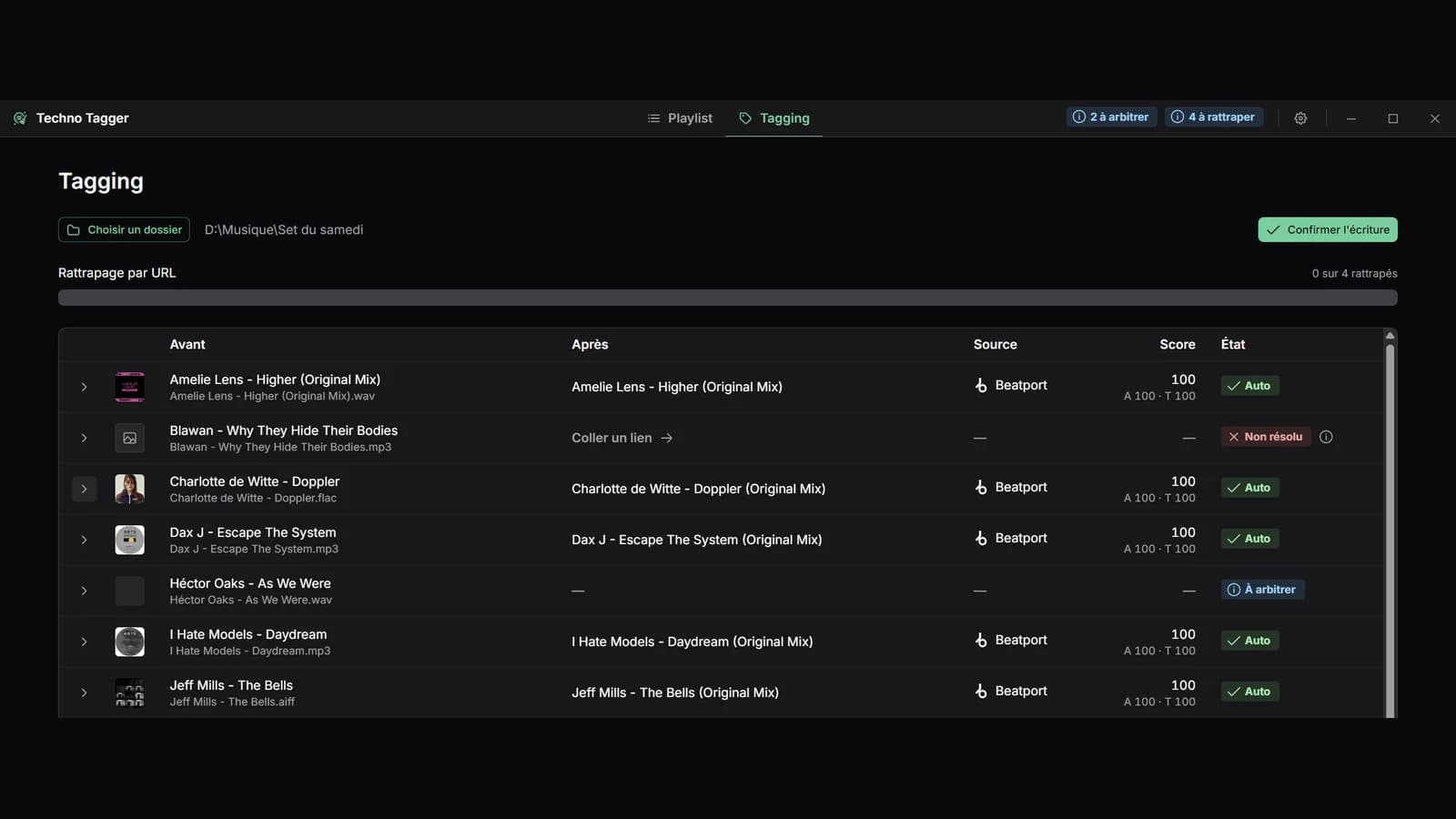Click 'Coller un lien' in Blawan row
The image size is (1456, 819).
[622, 438]
